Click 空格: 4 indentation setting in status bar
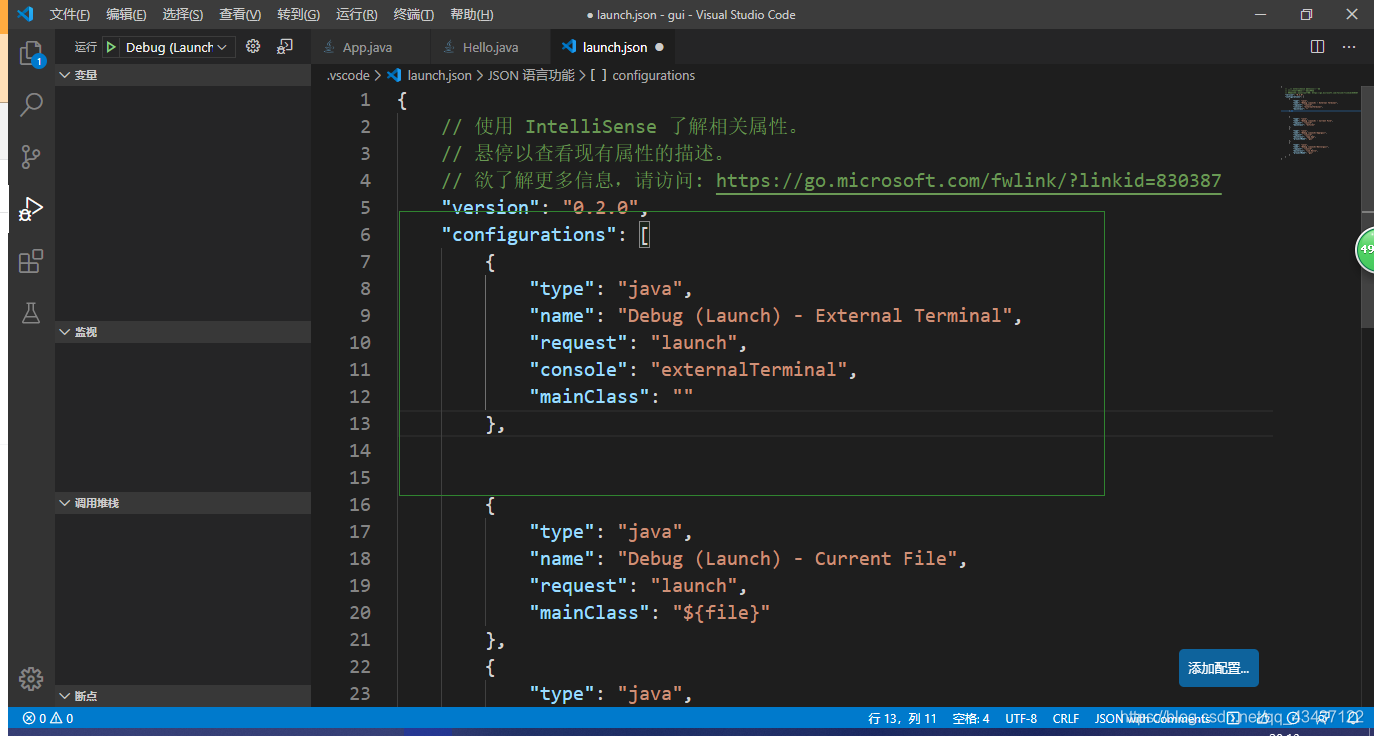Viewport: 1374px width, 736px height. tap(971, 718)
